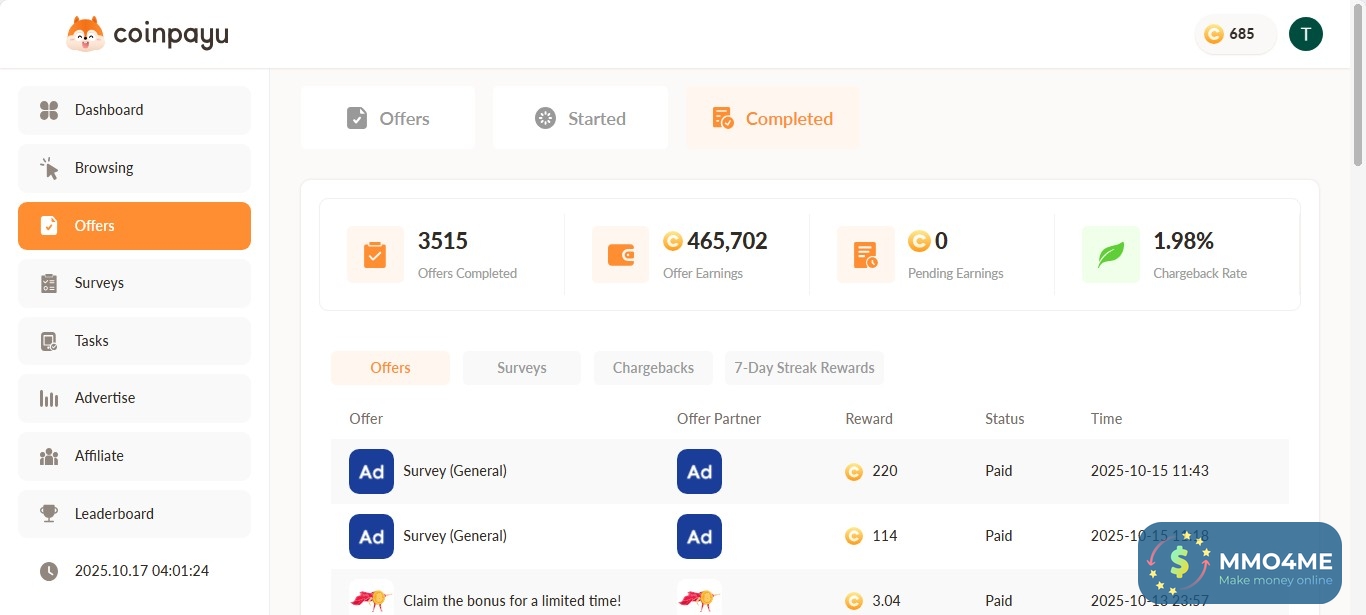Click the Leaderboard trophy icon

pyautogui.click(x=49, y=514)
